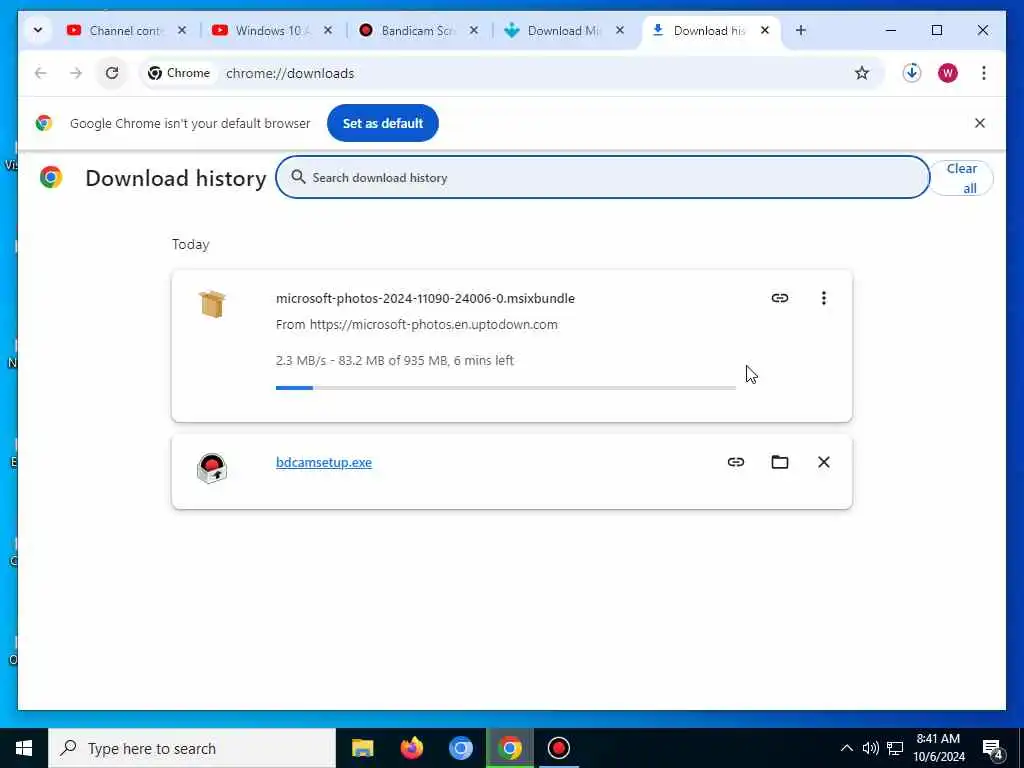Open a new tab with plus button
Screen dimensions: 1024x768
coord(801,30)
